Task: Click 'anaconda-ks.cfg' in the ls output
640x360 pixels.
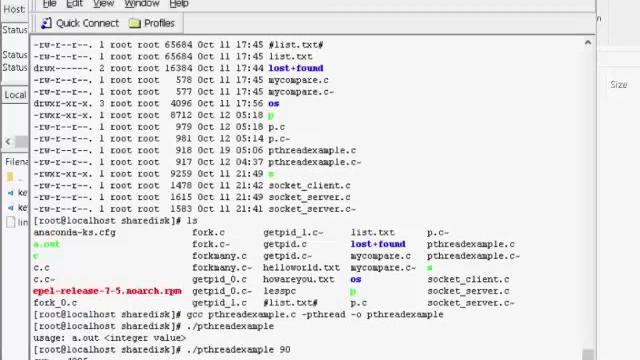Action: [75, 233]
